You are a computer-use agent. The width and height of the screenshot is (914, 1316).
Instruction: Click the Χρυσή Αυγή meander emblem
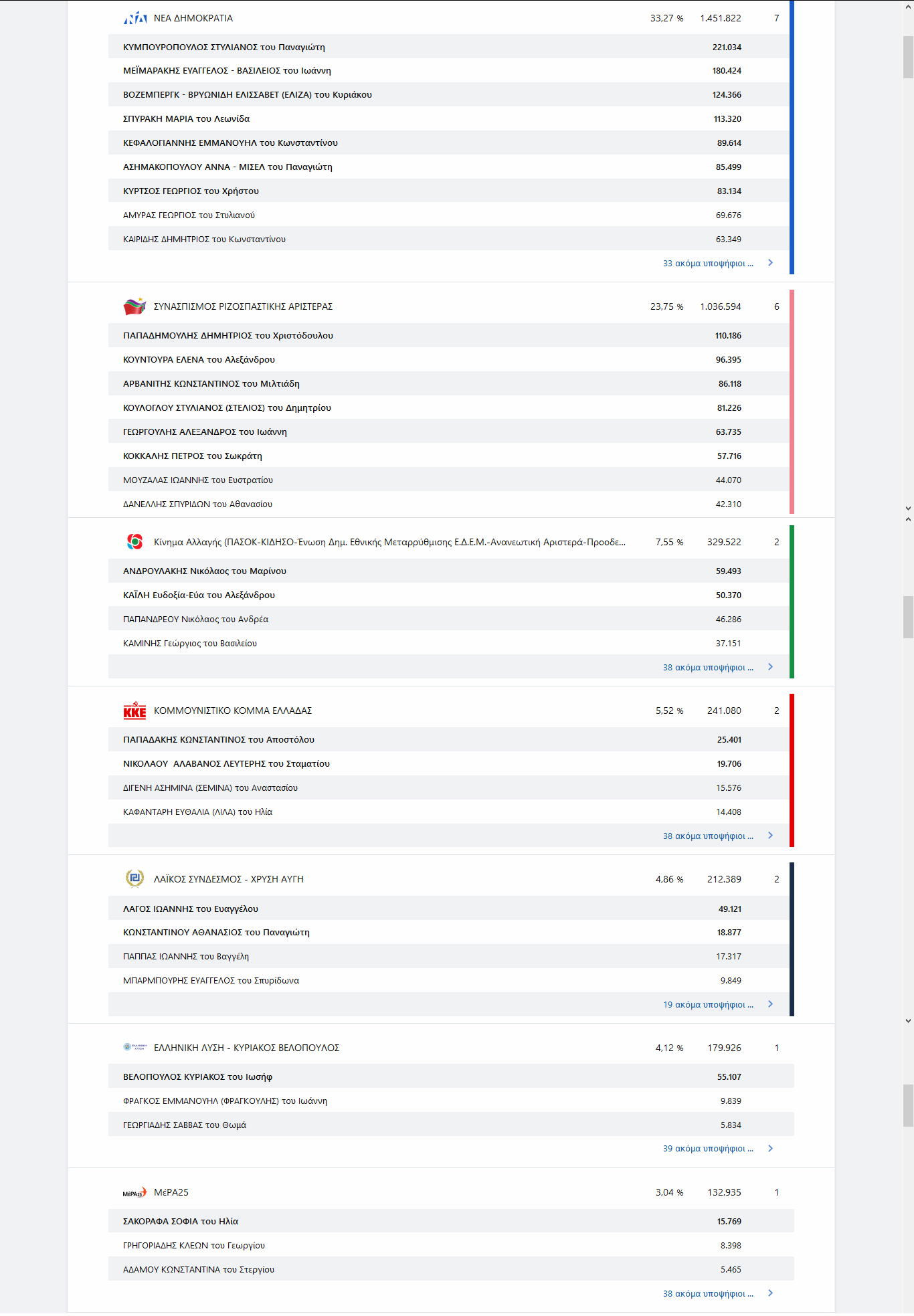pyautogui.click(x=134, y=878)
